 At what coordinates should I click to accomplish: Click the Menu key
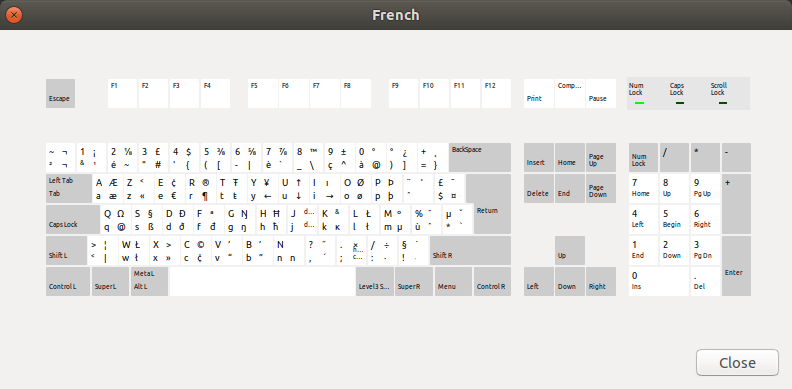pos(453,281)
